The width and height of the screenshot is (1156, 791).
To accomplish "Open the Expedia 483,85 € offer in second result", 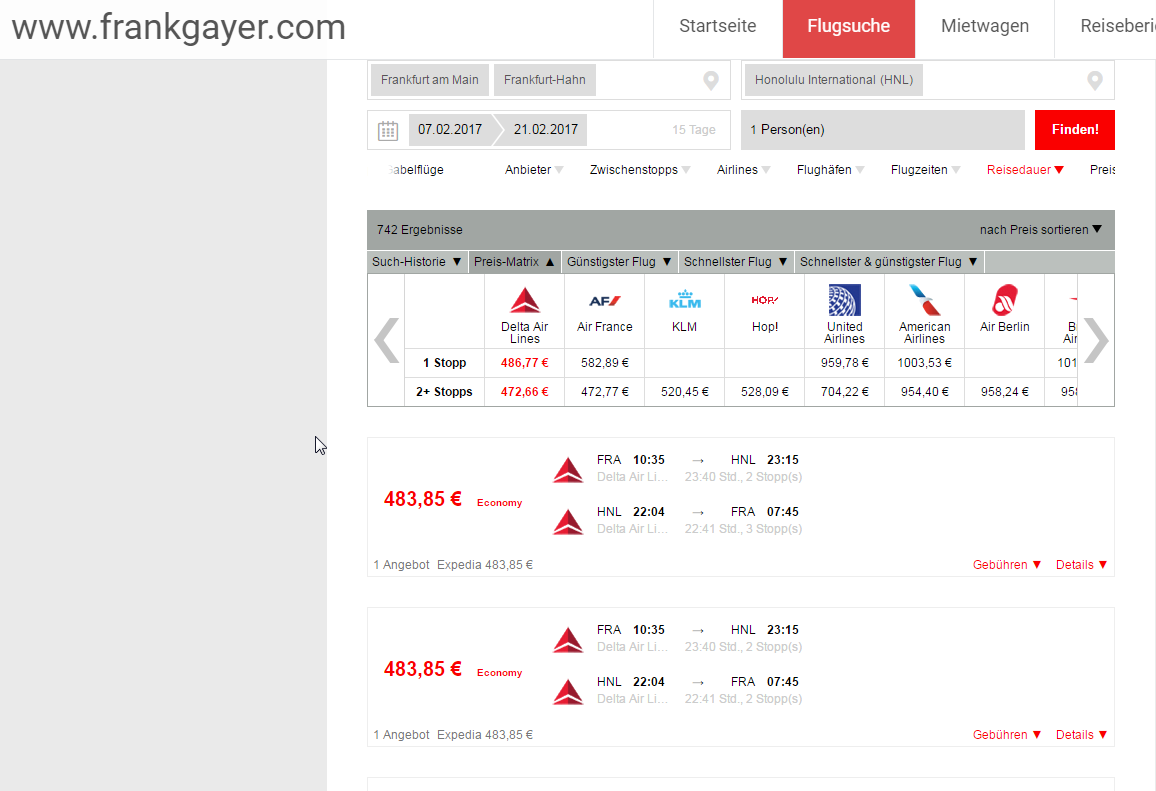I will (x=484, y=735).
